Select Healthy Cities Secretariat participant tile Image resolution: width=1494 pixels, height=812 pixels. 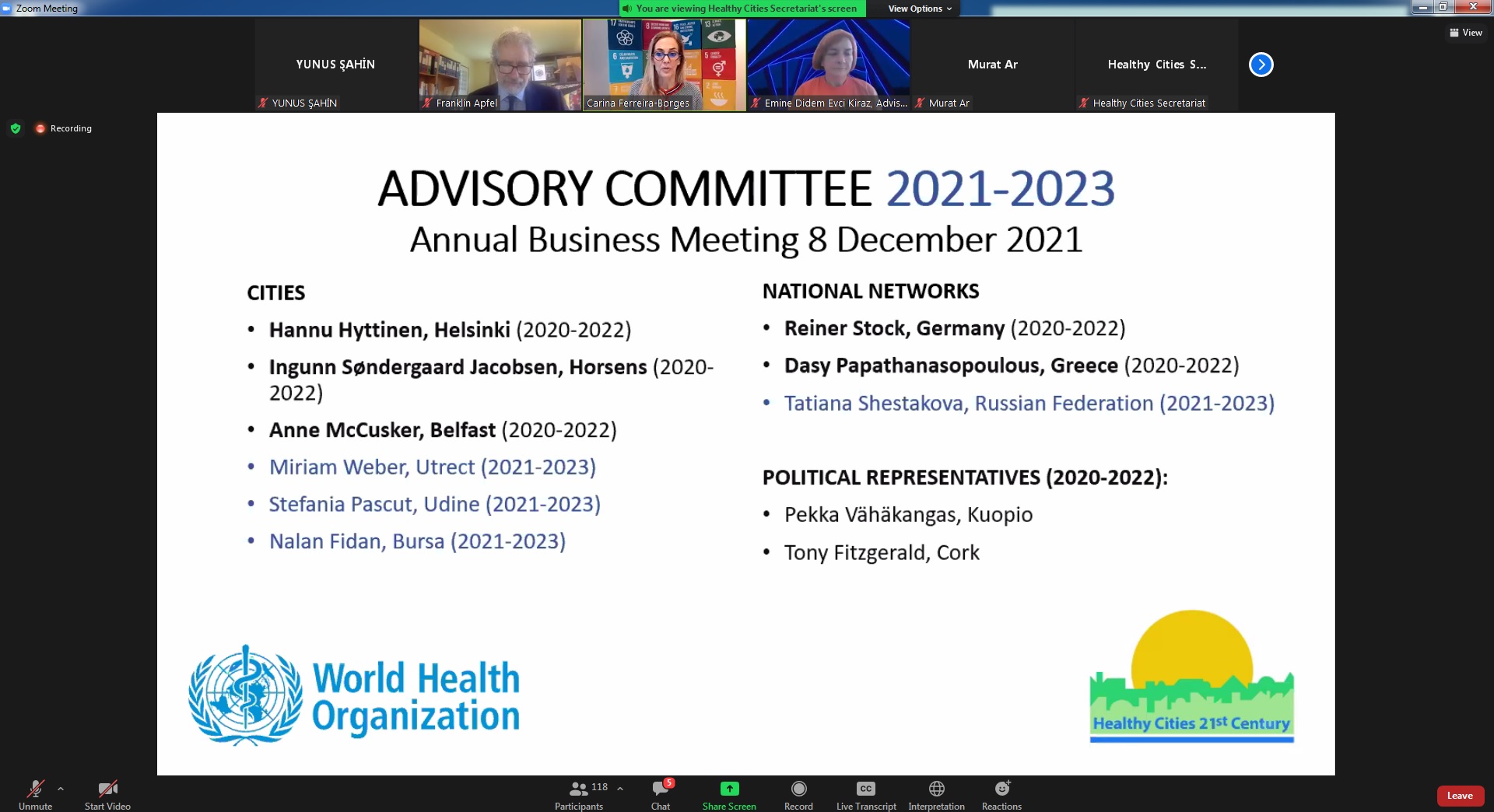(1156, 65)
